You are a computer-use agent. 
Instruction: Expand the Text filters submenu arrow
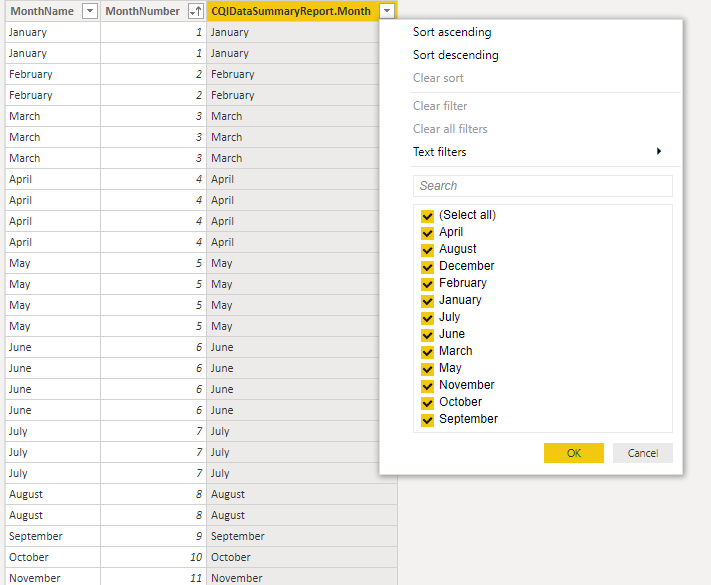[659, 151]
